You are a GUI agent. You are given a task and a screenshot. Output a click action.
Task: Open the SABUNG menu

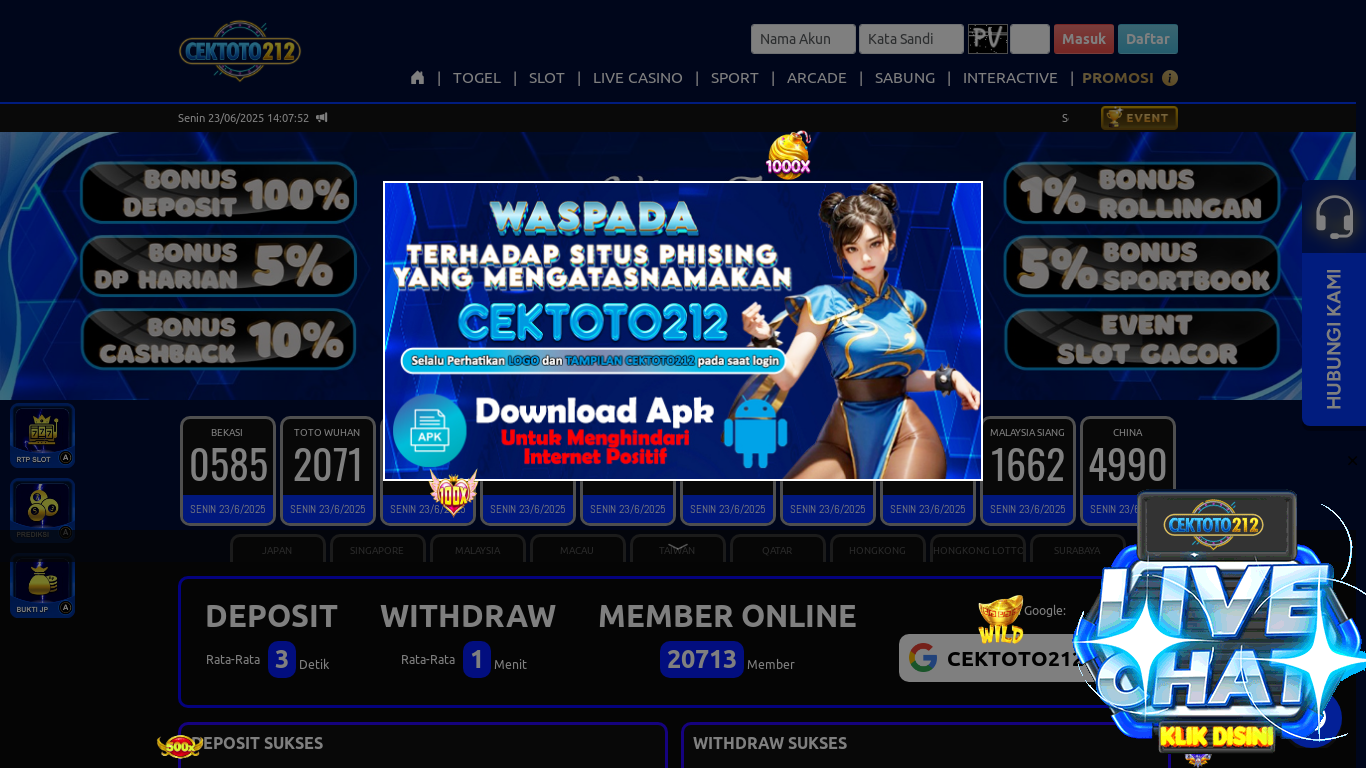[905, 78]
